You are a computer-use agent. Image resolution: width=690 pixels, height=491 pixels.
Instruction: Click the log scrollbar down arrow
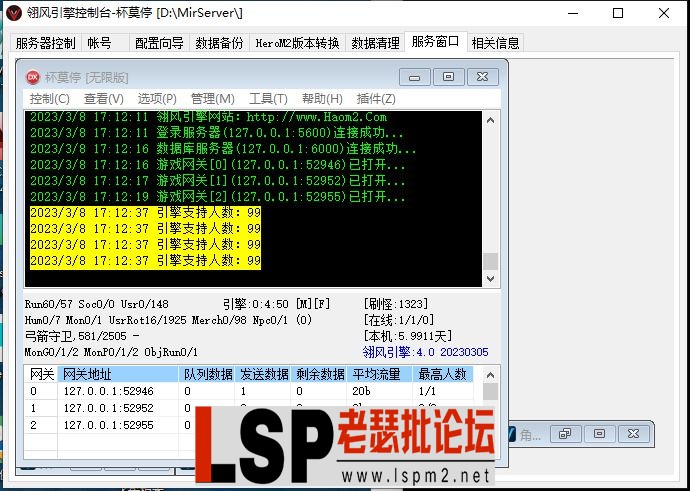click(x=491, y=278)
